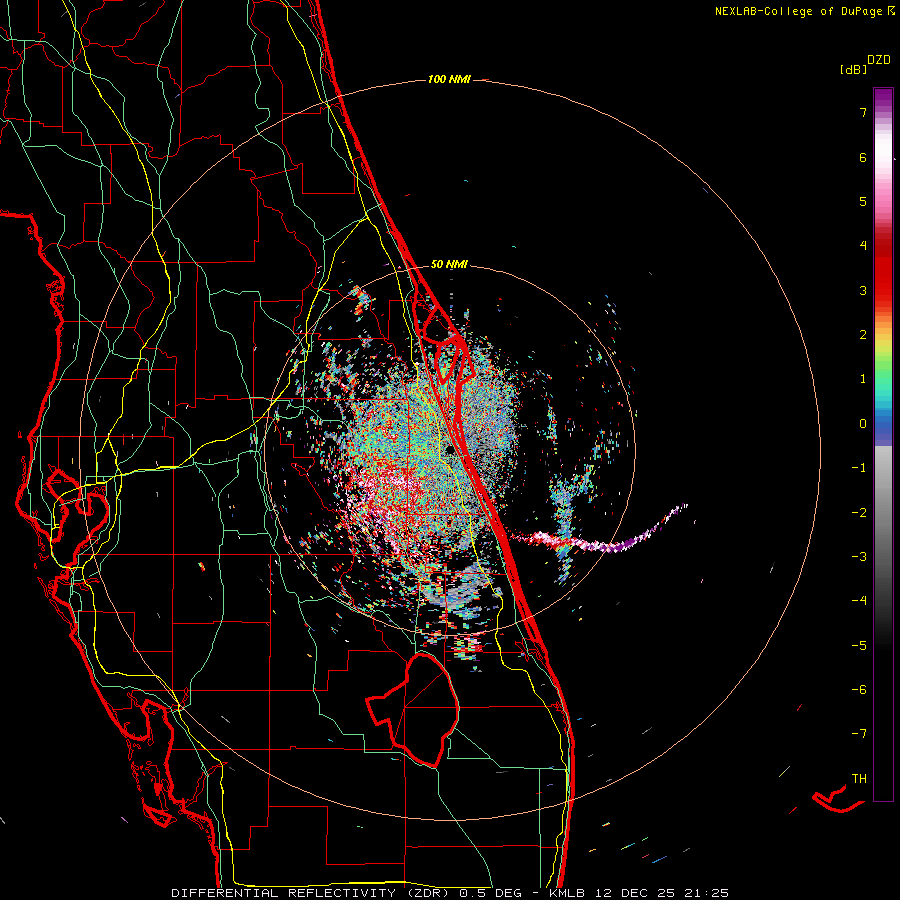Click the NEXLAB-College of DuPage watermark text
The image size is (900, 900).
[x=798, y=11]
